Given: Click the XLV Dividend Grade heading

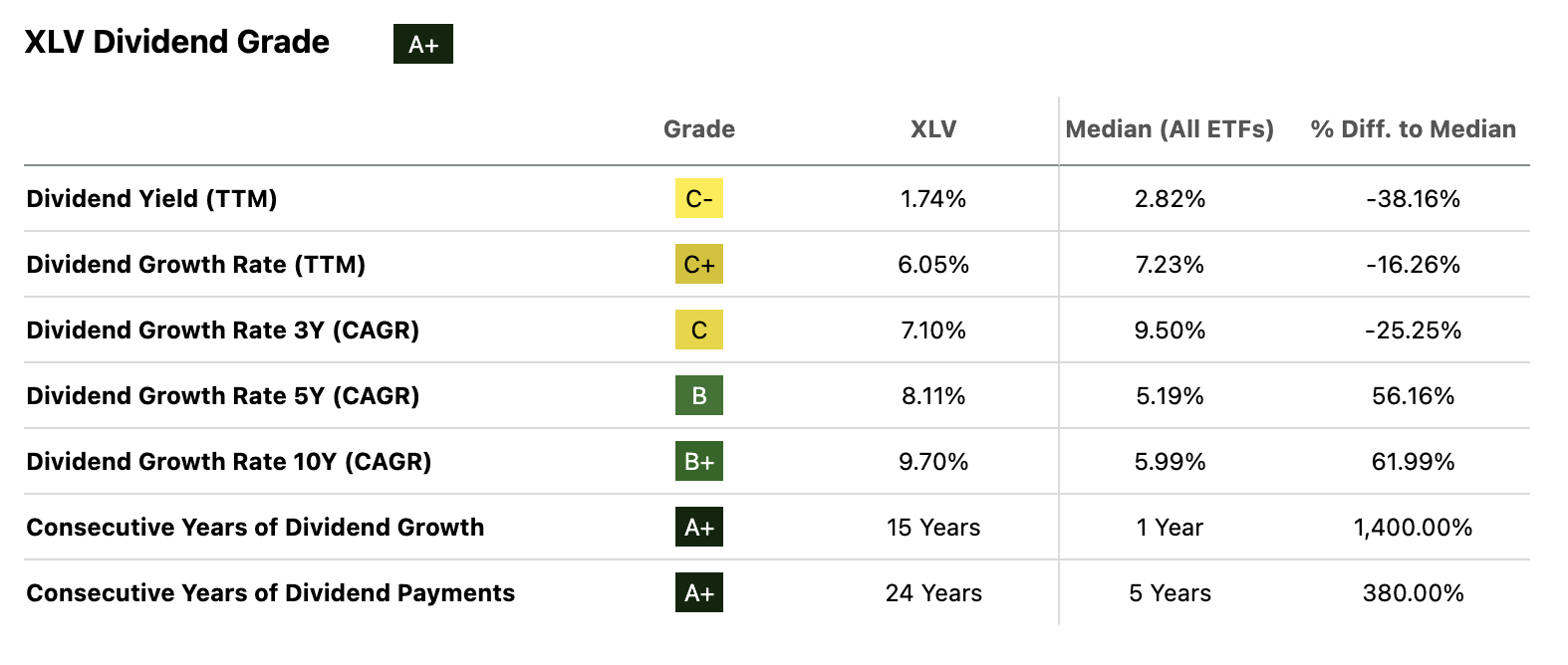Looking at the screenshot, I should point(176,42).
